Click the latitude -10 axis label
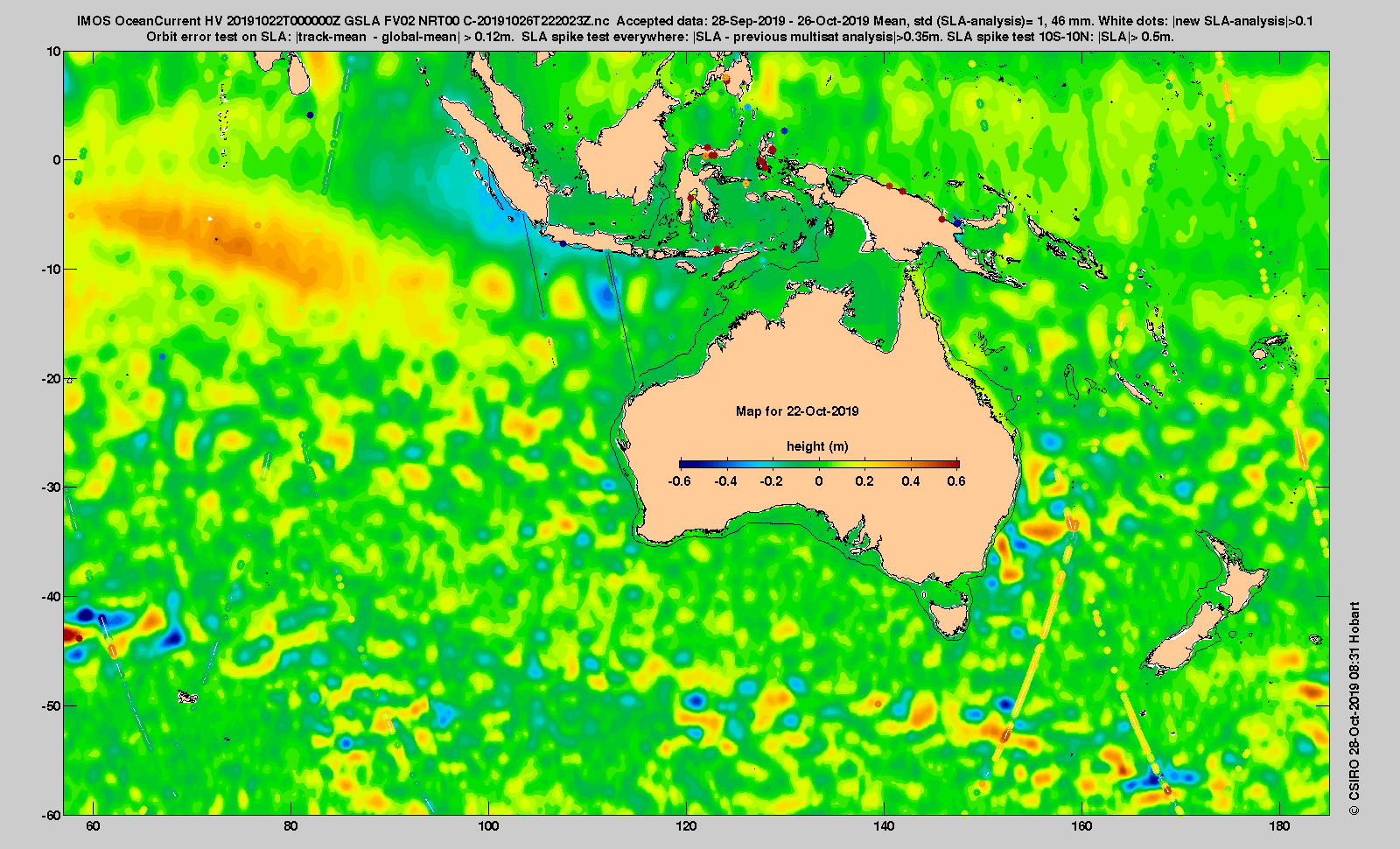Screen dimensions: 1400x849 pyautogui.click(x=51, y=270)
